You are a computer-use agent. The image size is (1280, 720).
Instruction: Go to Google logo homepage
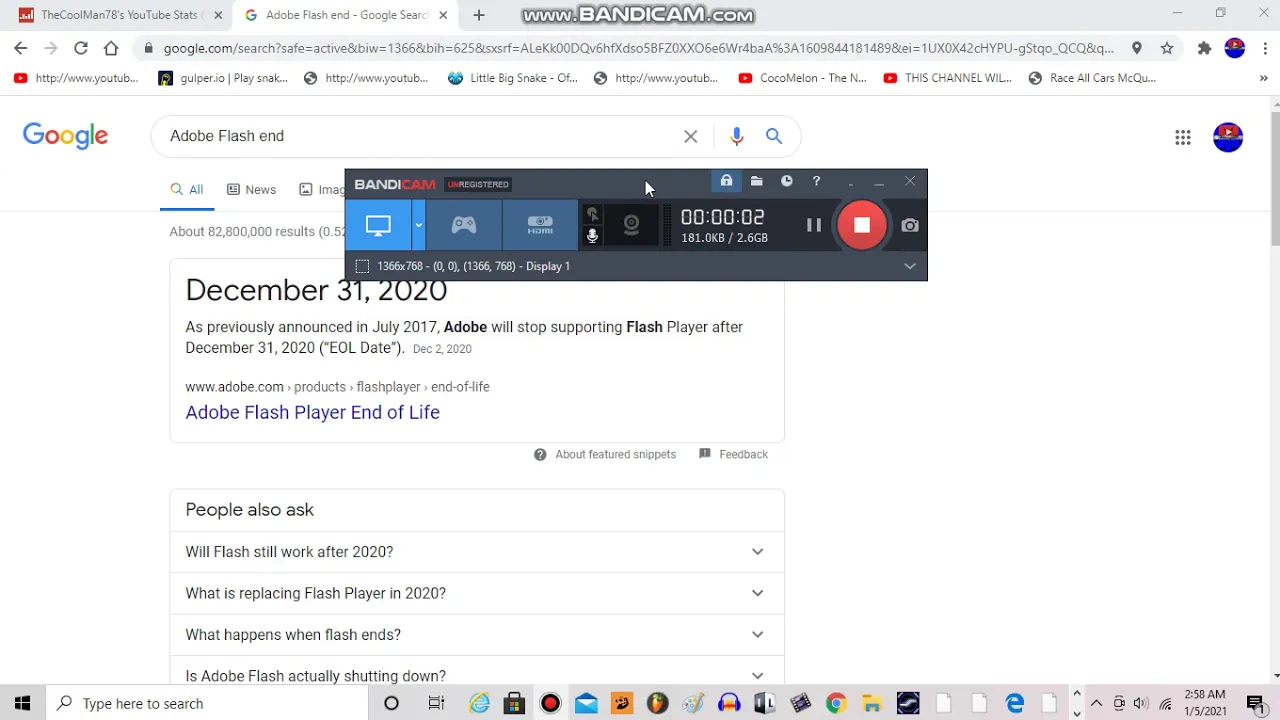[x=65, y=136]
